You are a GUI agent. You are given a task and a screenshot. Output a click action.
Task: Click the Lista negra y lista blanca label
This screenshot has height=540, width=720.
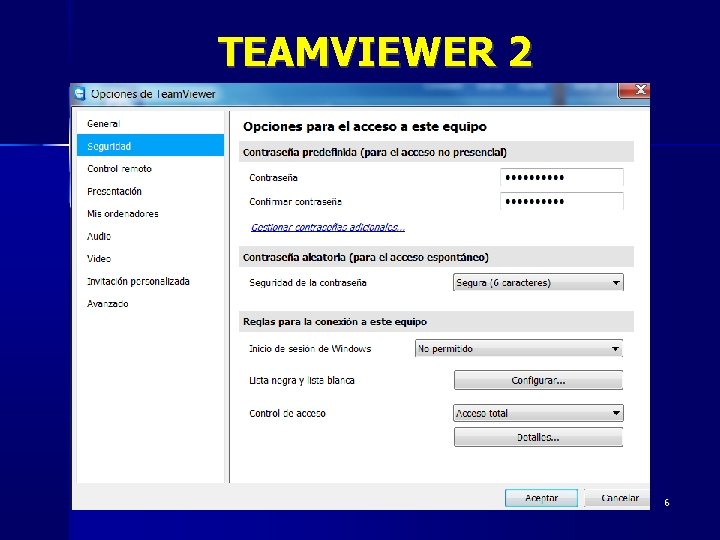[302, 380]
